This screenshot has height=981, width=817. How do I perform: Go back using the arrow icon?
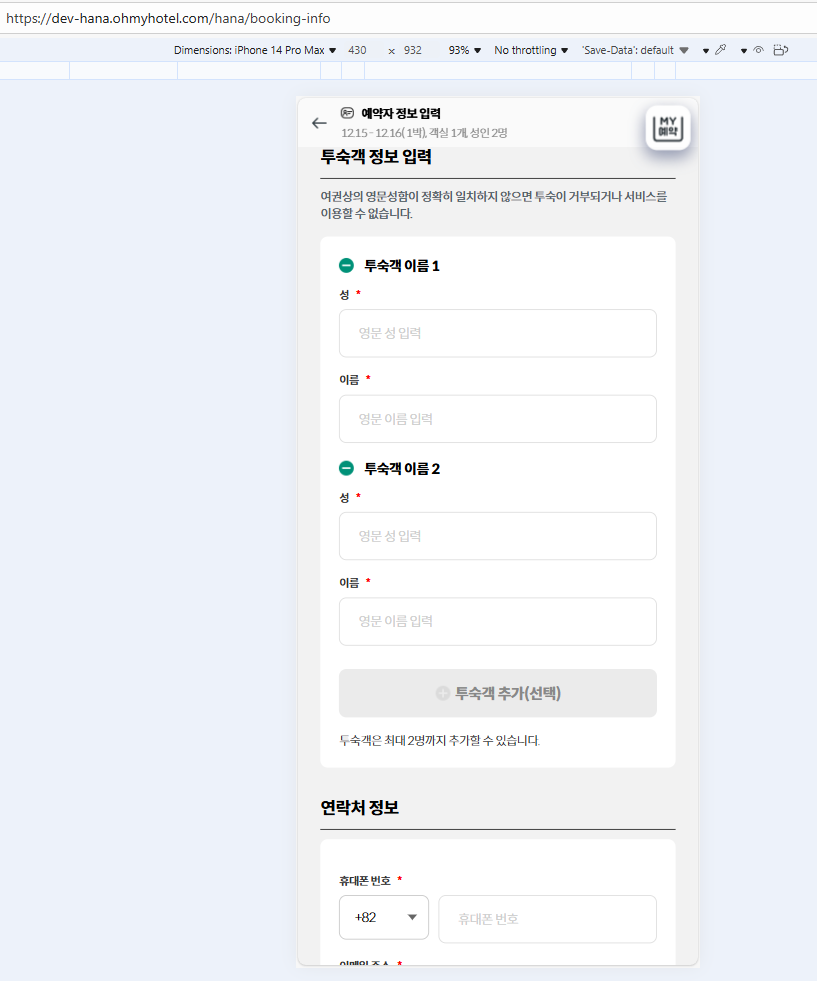(x=319, y=123)
